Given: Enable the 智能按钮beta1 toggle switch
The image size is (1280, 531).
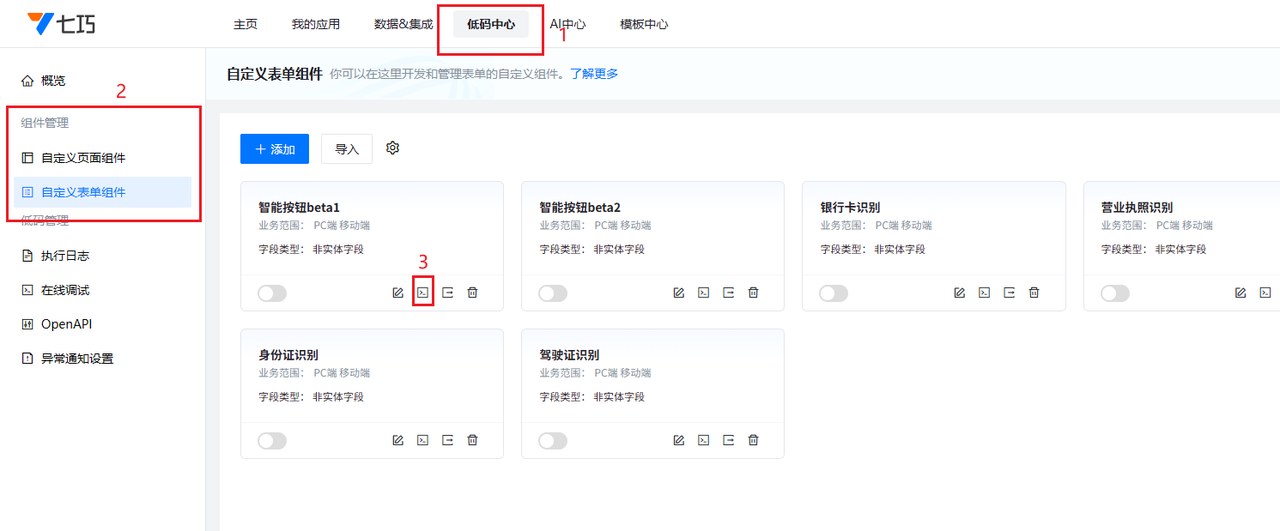Looking at the screenshot, I should 272,293.
